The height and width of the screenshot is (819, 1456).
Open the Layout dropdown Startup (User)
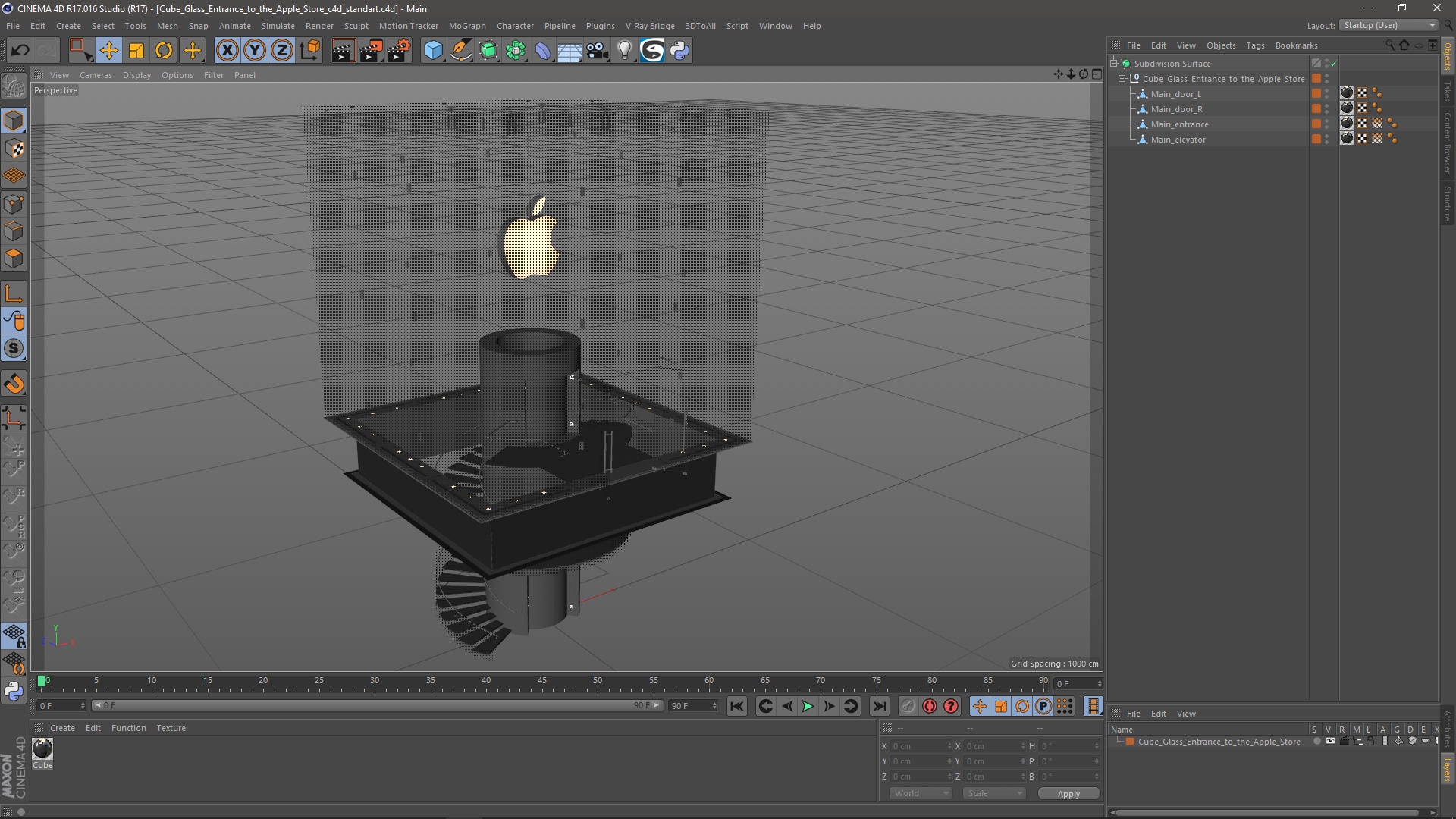click(1389, 25)
